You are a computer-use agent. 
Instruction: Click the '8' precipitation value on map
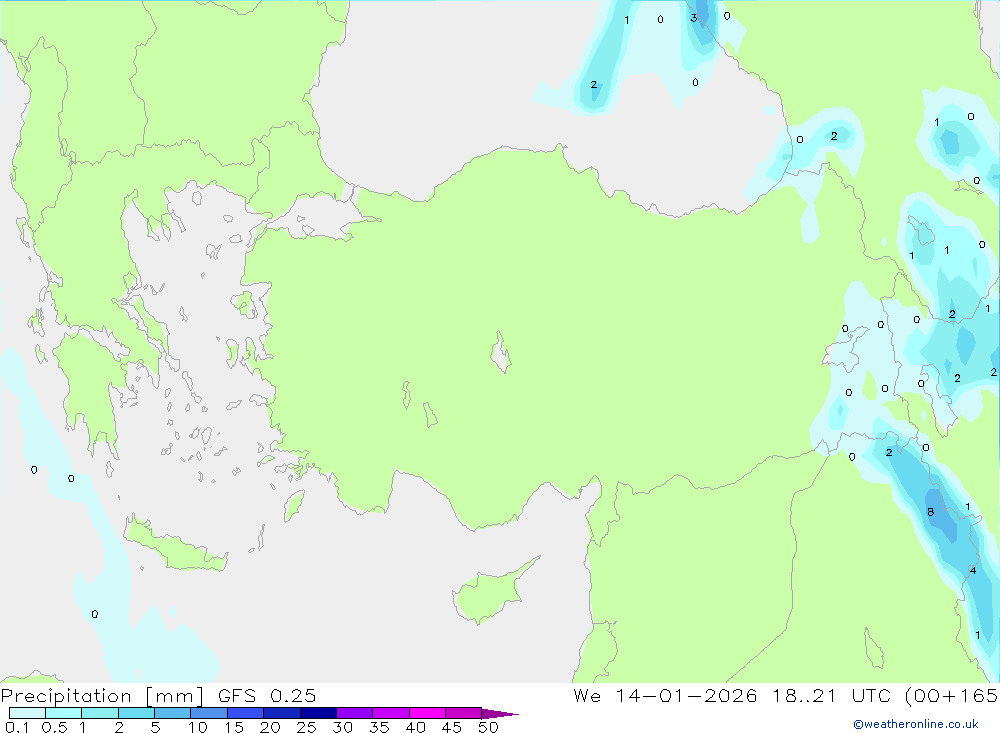point(930,512)
